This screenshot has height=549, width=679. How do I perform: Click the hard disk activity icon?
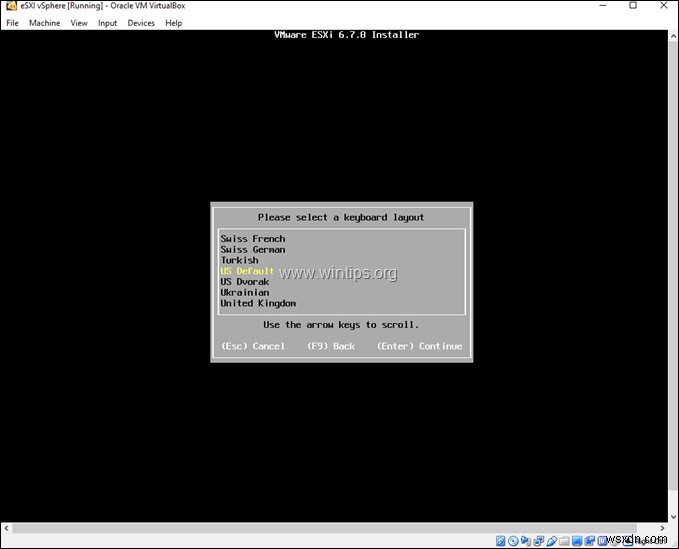(500, 541)
